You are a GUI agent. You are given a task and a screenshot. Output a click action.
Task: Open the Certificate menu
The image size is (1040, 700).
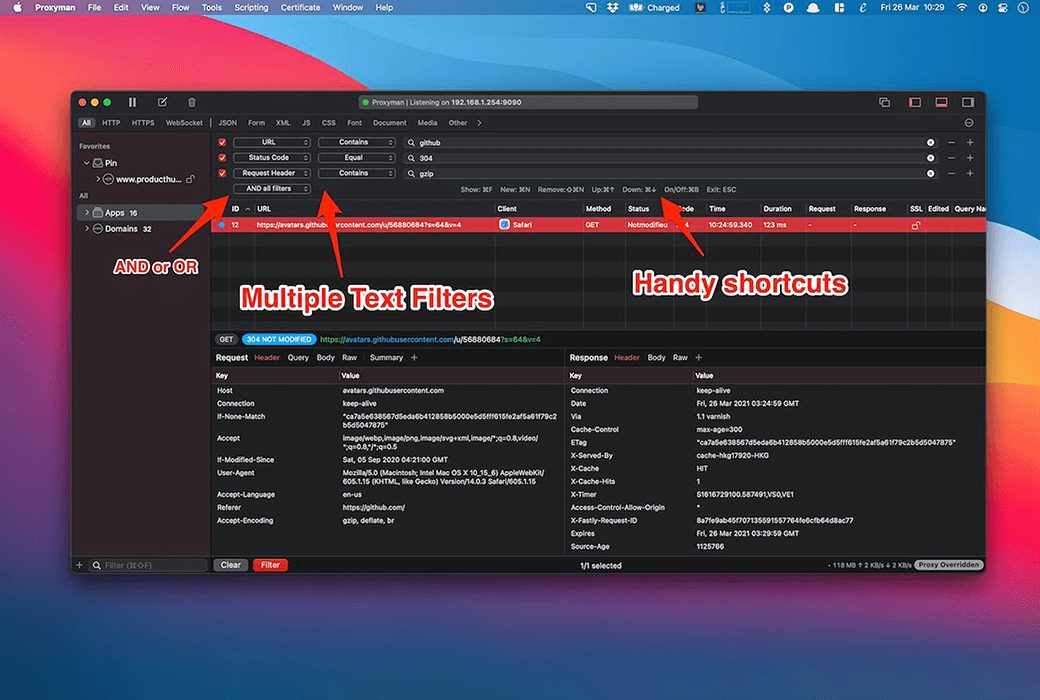pyautogui.click(x=300, y=8)
